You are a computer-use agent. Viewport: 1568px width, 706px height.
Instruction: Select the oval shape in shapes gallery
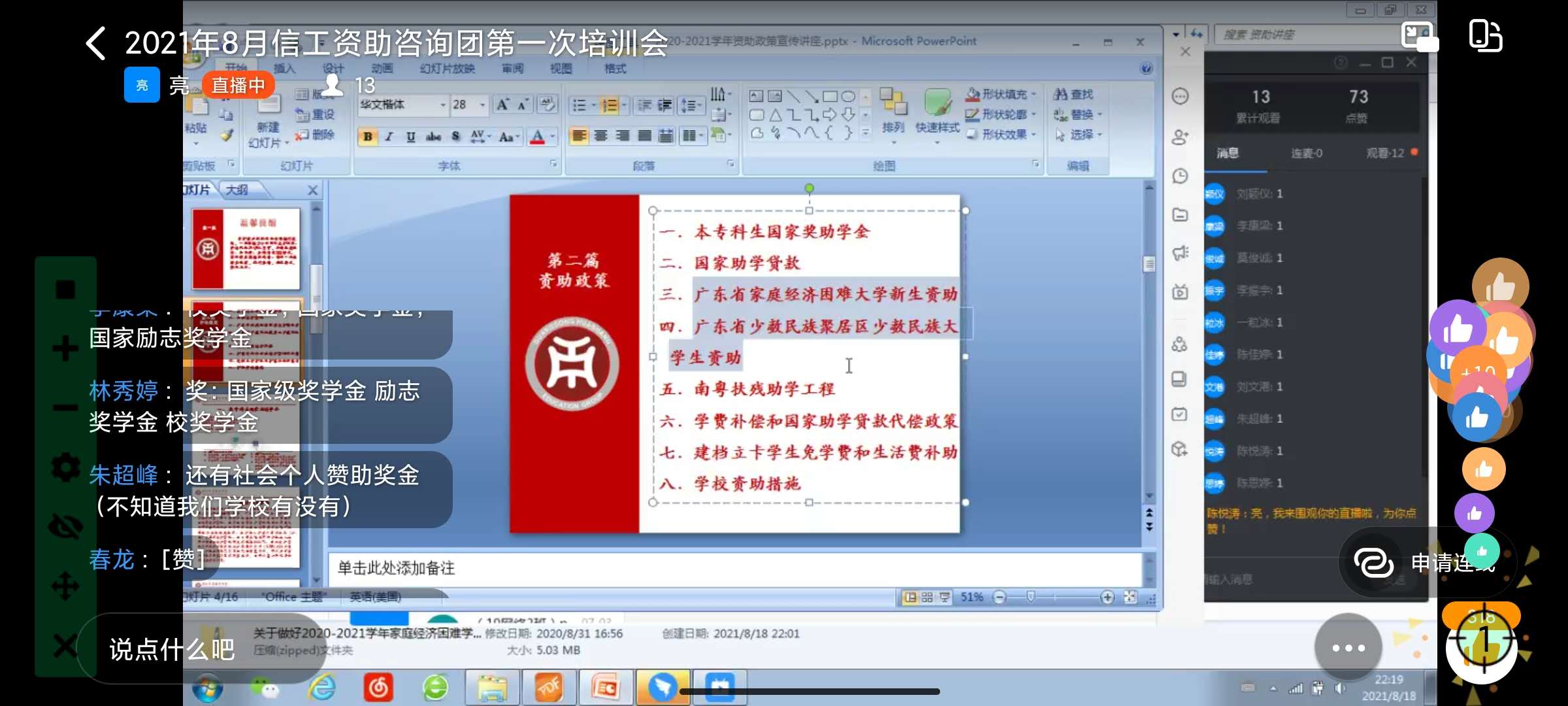click(848, 97)
